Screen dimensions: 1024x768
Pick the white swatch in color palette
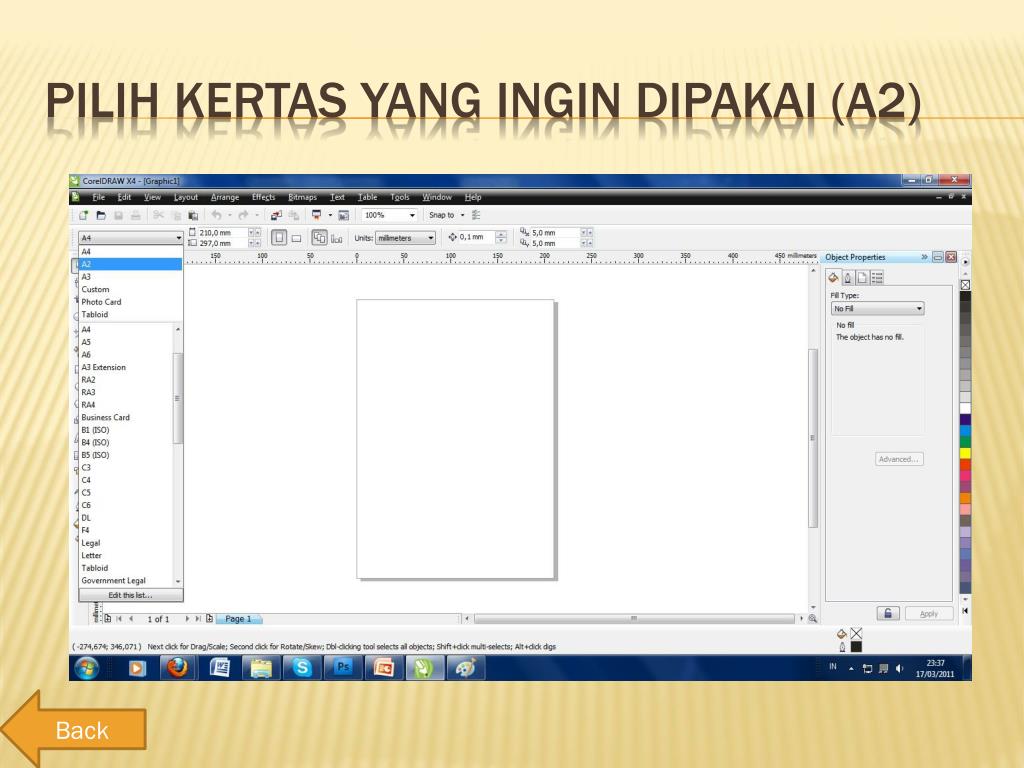click(x=965, y=408)
